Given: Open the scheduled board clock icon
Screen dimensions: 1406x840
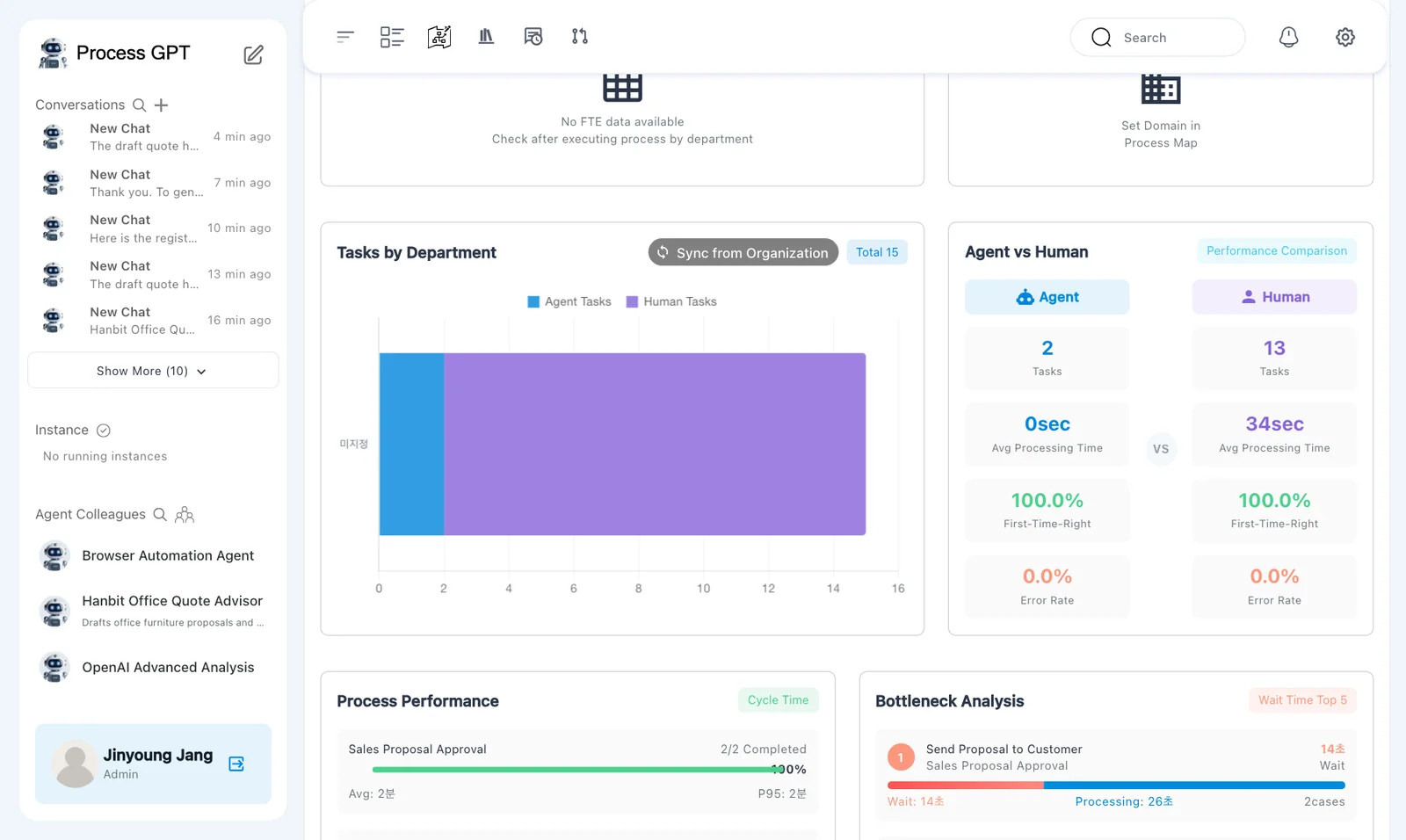Looking at the screenshot, I should (x=533, y=37).
